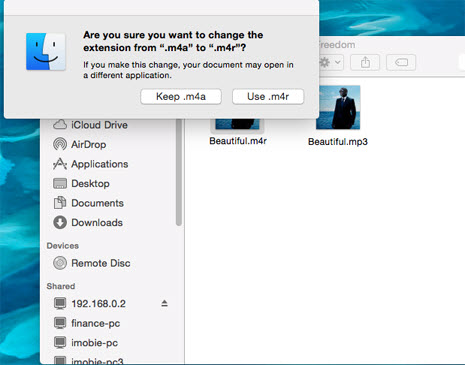This screenshot has width=465, height=365.
Task: Eject the 192.168.0.2 shared server
Action: [164, 303]
